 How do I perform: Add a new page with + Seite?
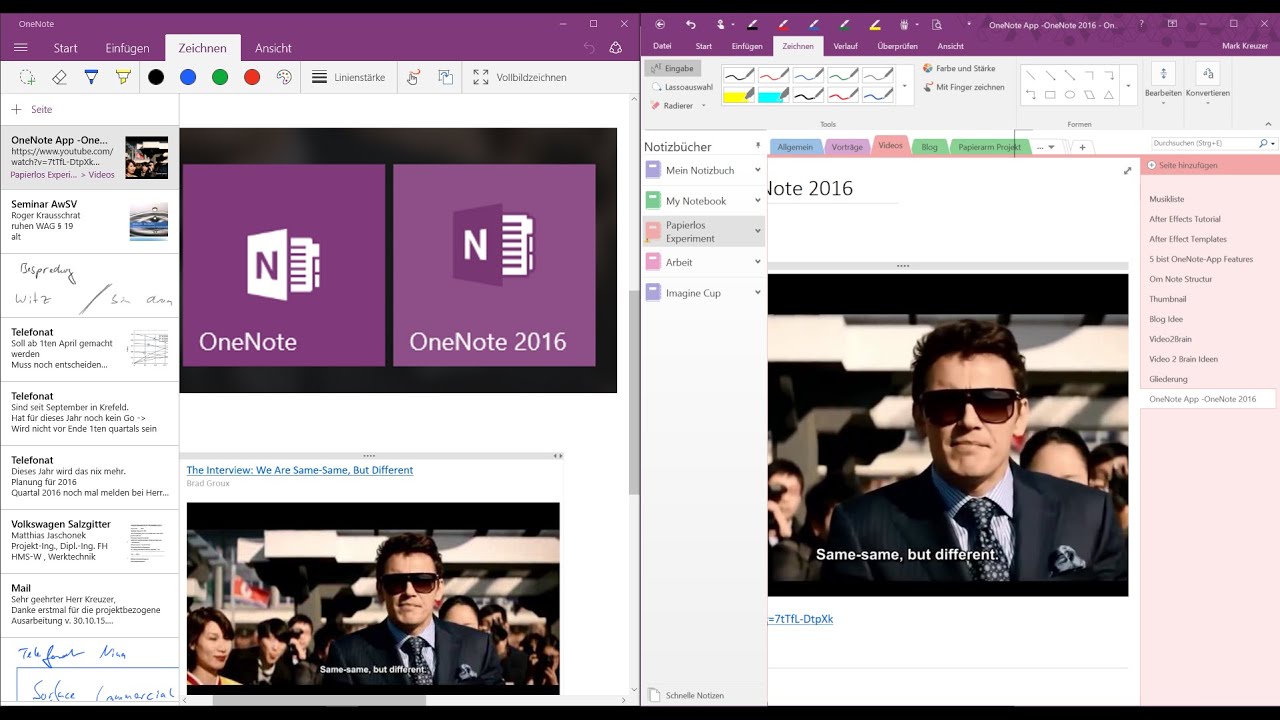[32, 109]
